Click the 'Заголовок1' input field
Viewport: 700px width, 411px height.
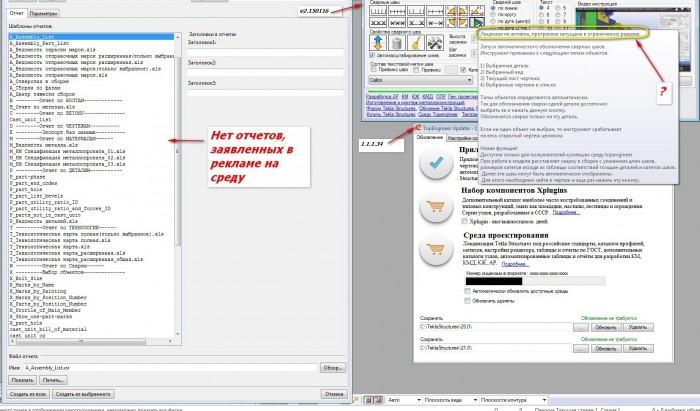coord(265,52)
